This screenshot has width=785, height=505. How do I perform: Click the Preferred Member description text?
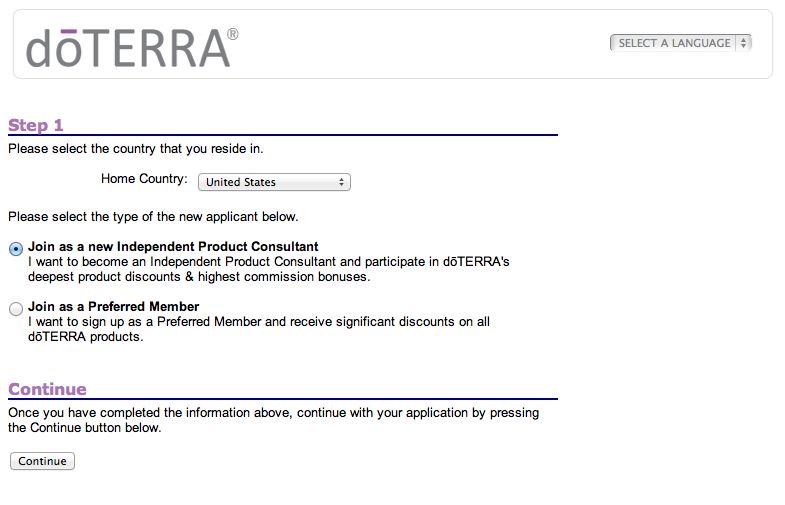click(x=259, y=329)
